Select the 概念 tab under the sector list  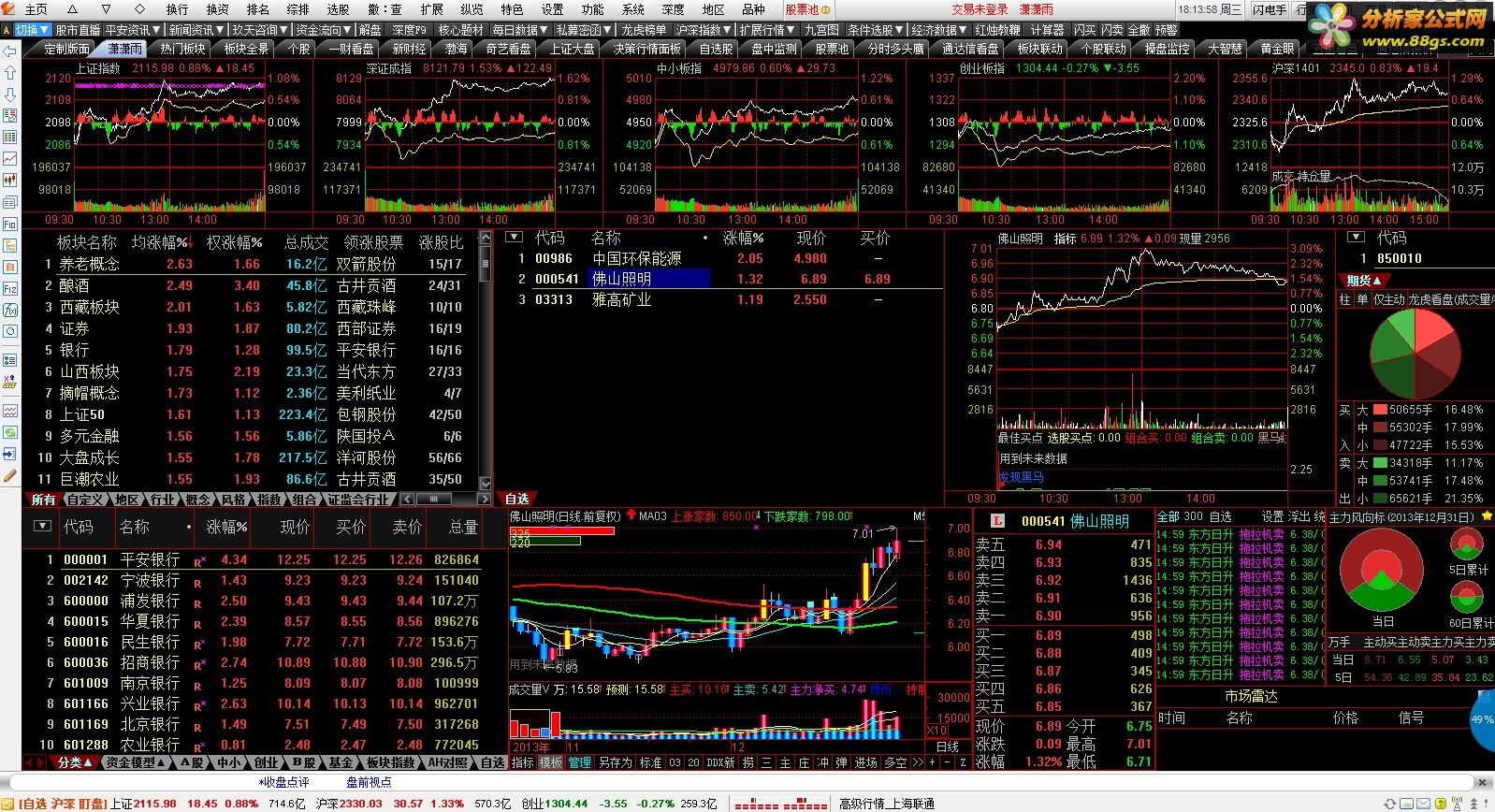198,500
